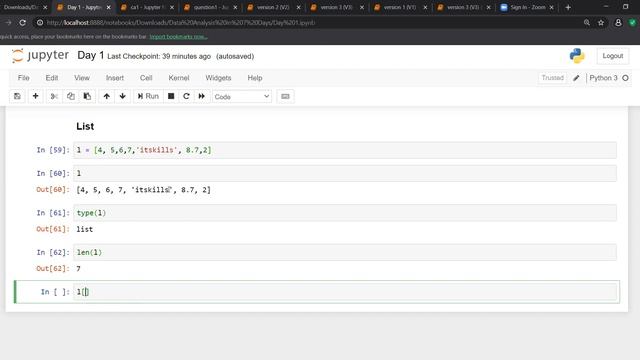Viewport: 640px width, 360px height.
Task: Click the Trusted notebook indicator
Action: coord(552,78)
